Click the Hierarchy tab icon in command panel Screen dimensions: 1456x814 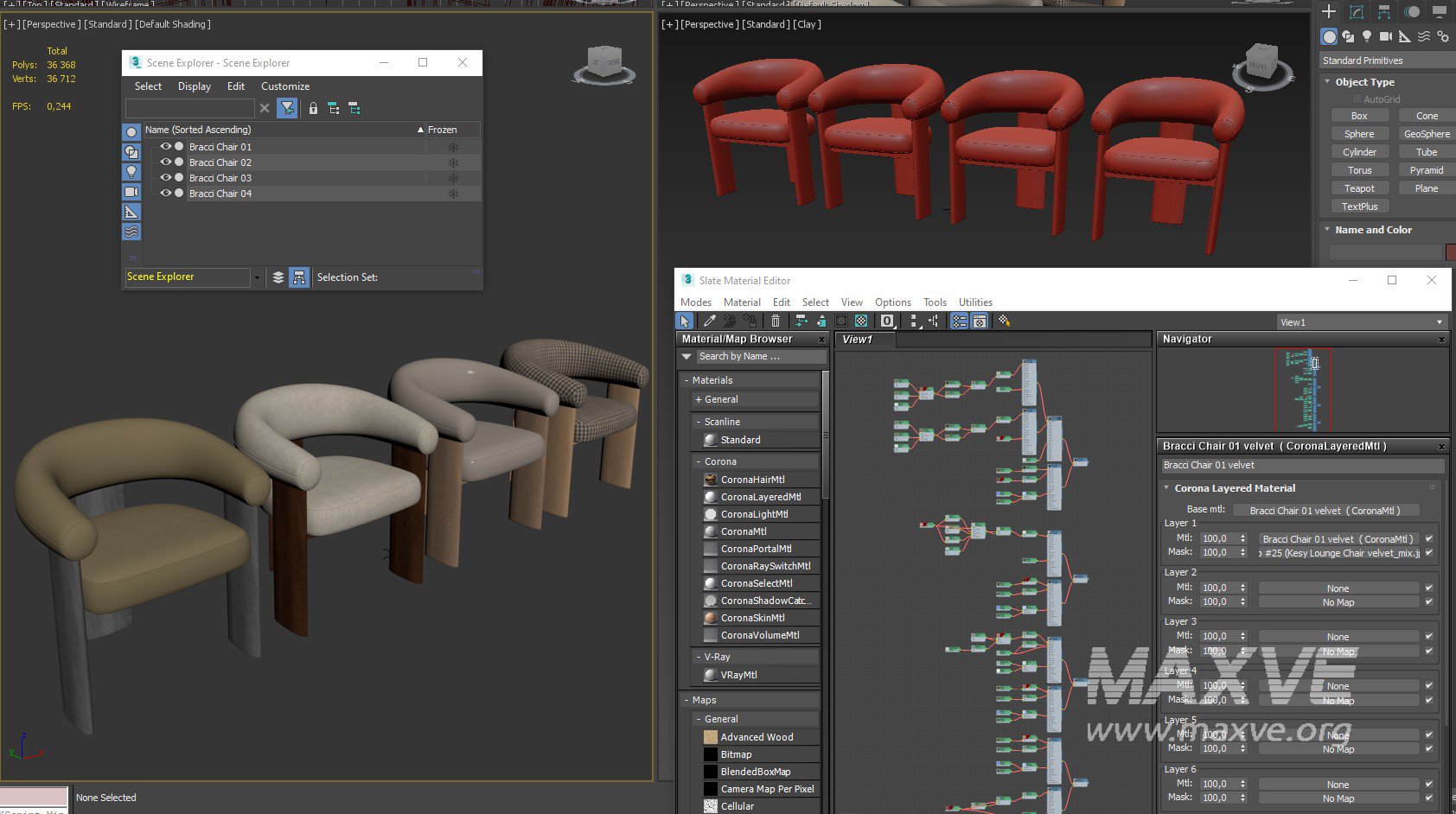coord(1384,11)
